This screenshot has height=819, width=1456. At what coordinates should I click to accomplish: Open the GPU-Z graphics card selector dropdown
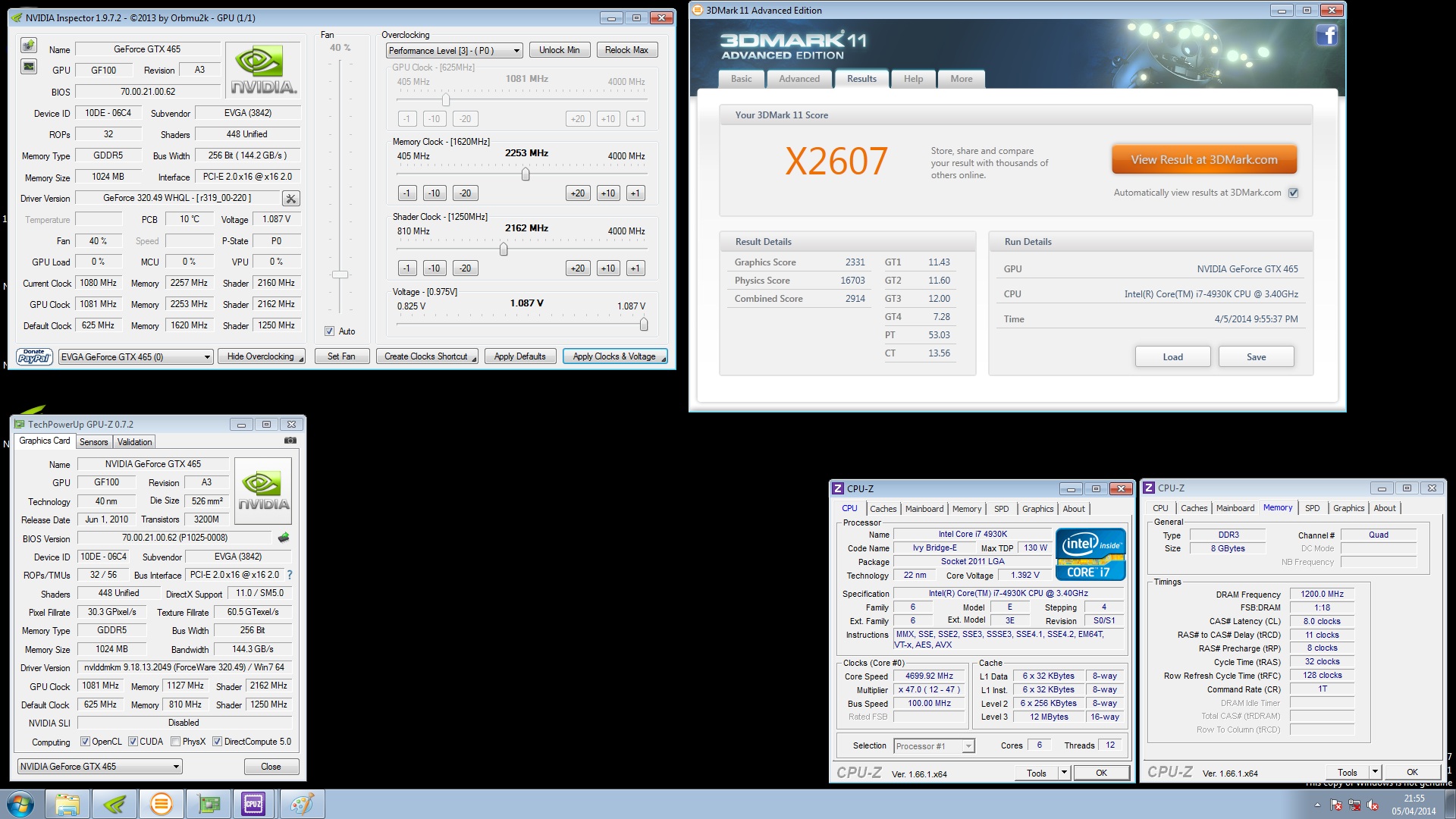coord(99,767)
